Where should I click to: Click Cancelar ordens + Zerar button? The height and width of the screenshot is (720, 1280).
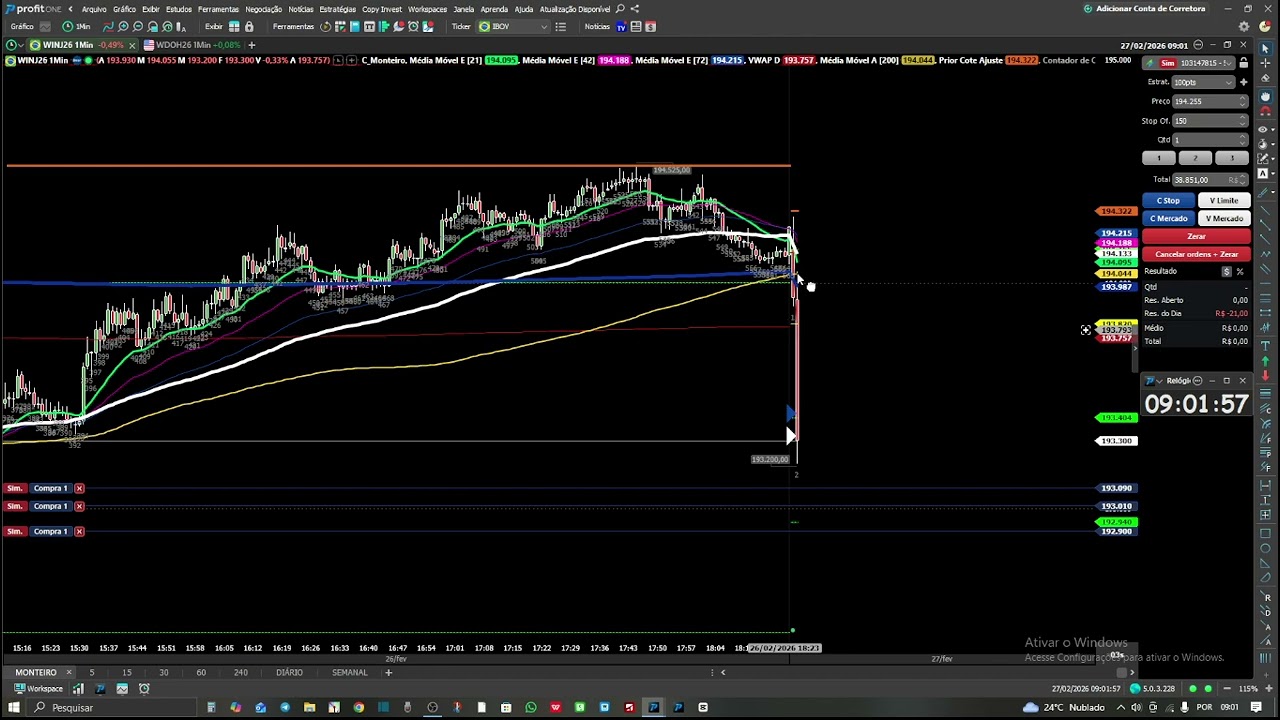[x=1197, y=254]
